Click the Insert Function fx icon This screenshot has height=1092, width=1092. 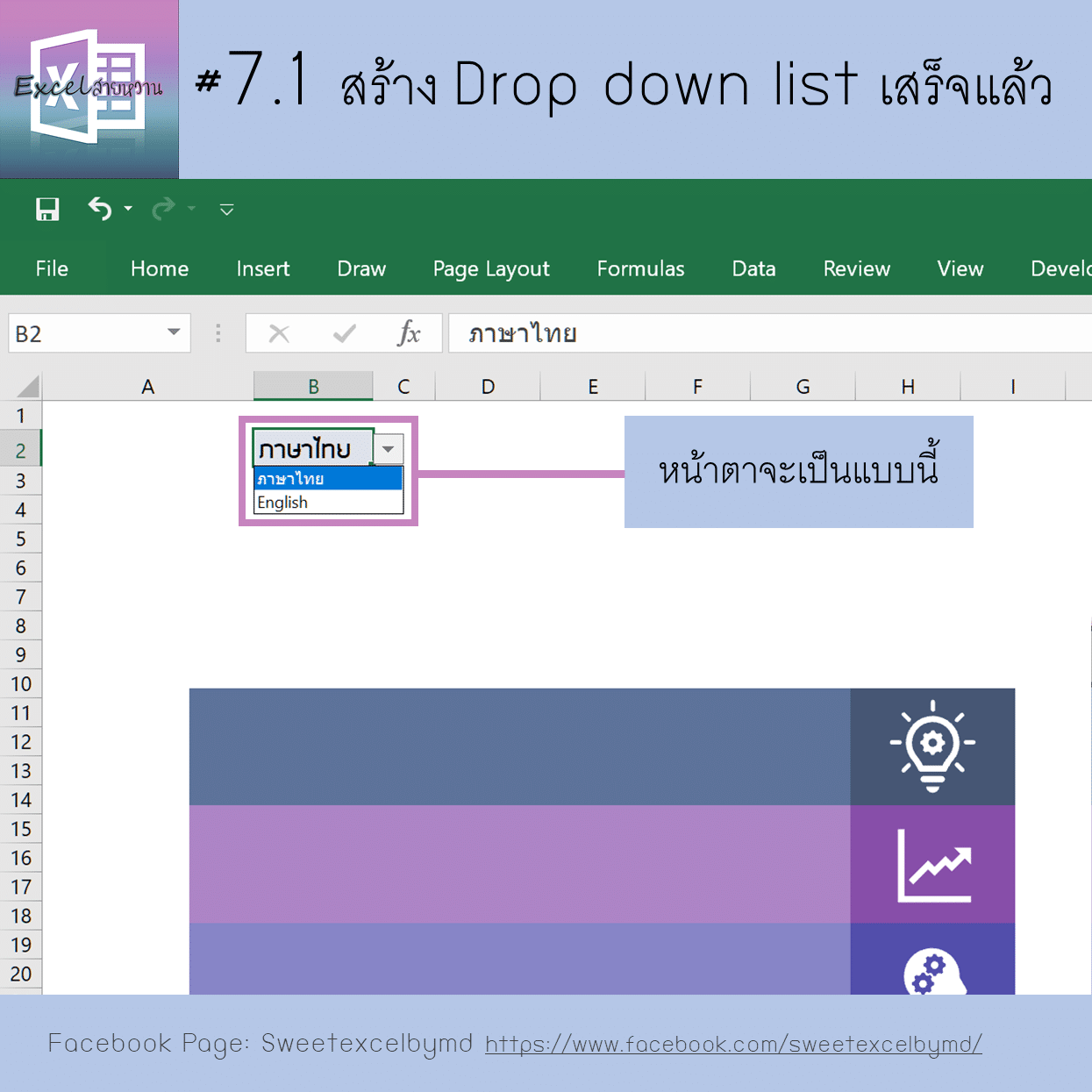click(409, 333)
